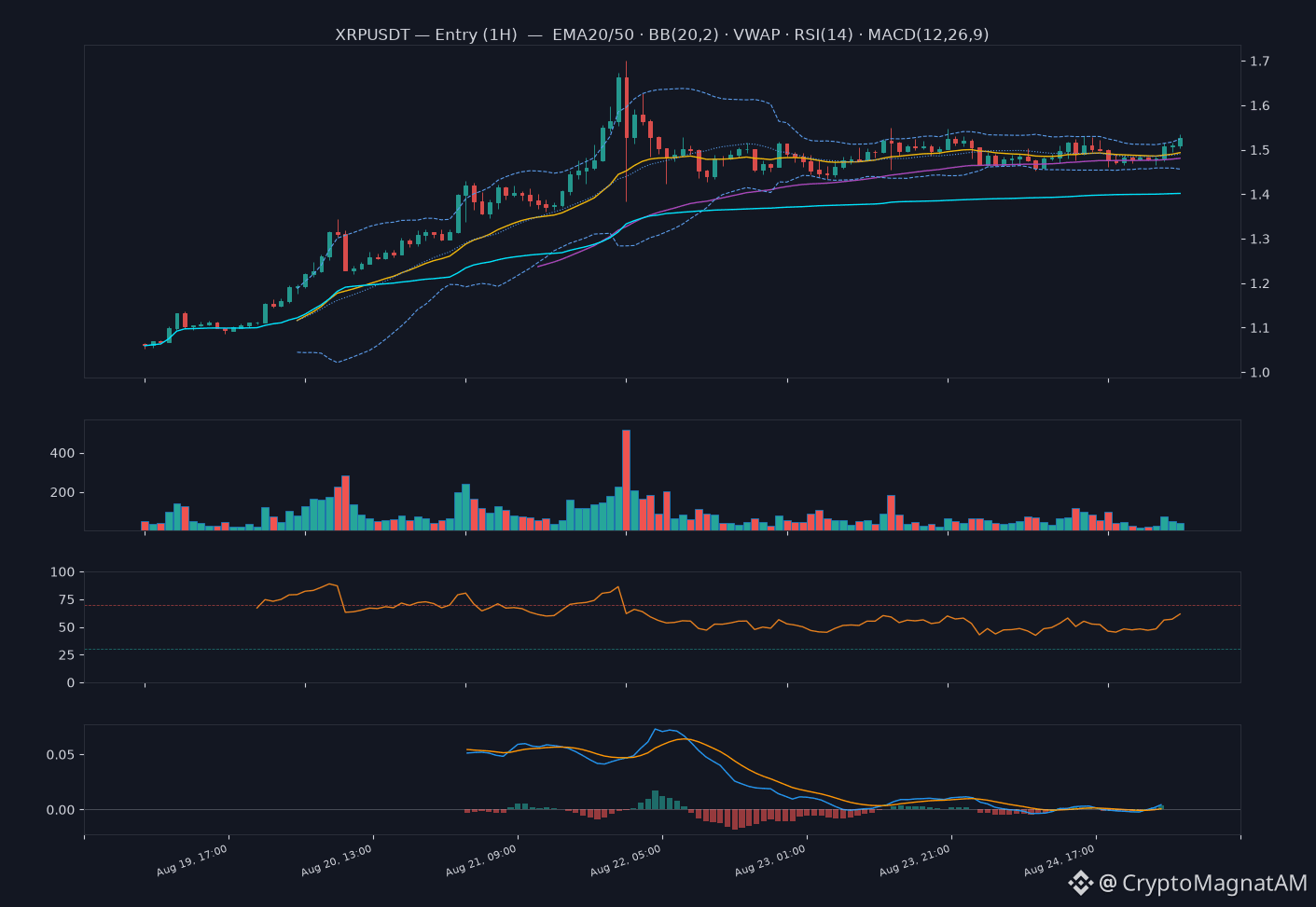Select the highest green candlestick near 1.7

[x=618, y=98]
